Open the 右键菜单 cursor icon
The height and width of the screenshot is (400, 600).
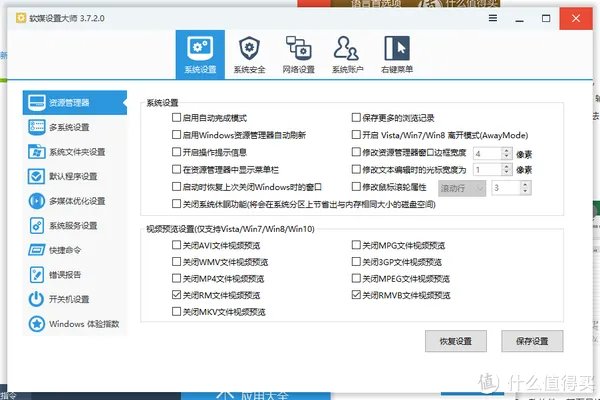(397, 48)
